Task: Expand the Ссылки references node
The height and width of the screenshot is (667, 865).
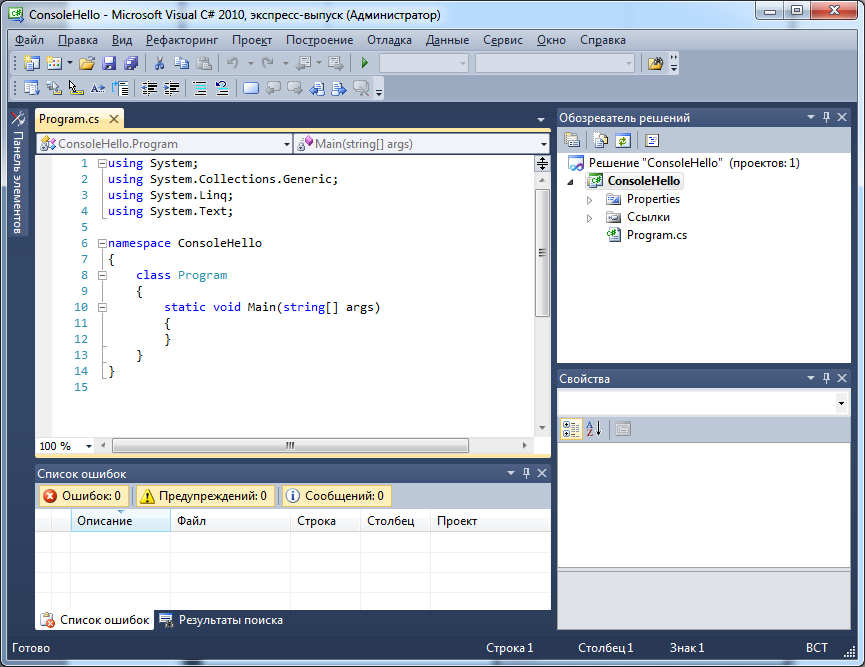Action: pyautogui.click(x=590, y=218)
